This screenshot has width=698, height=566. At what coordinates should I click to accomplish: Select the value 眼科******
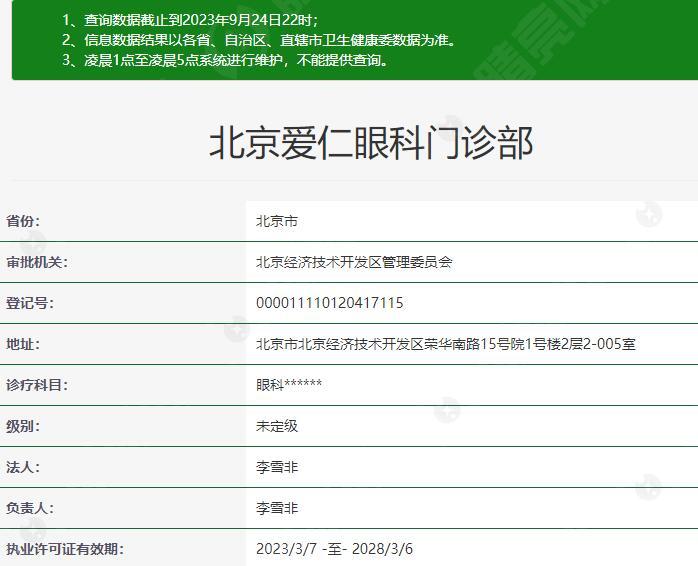289,384
